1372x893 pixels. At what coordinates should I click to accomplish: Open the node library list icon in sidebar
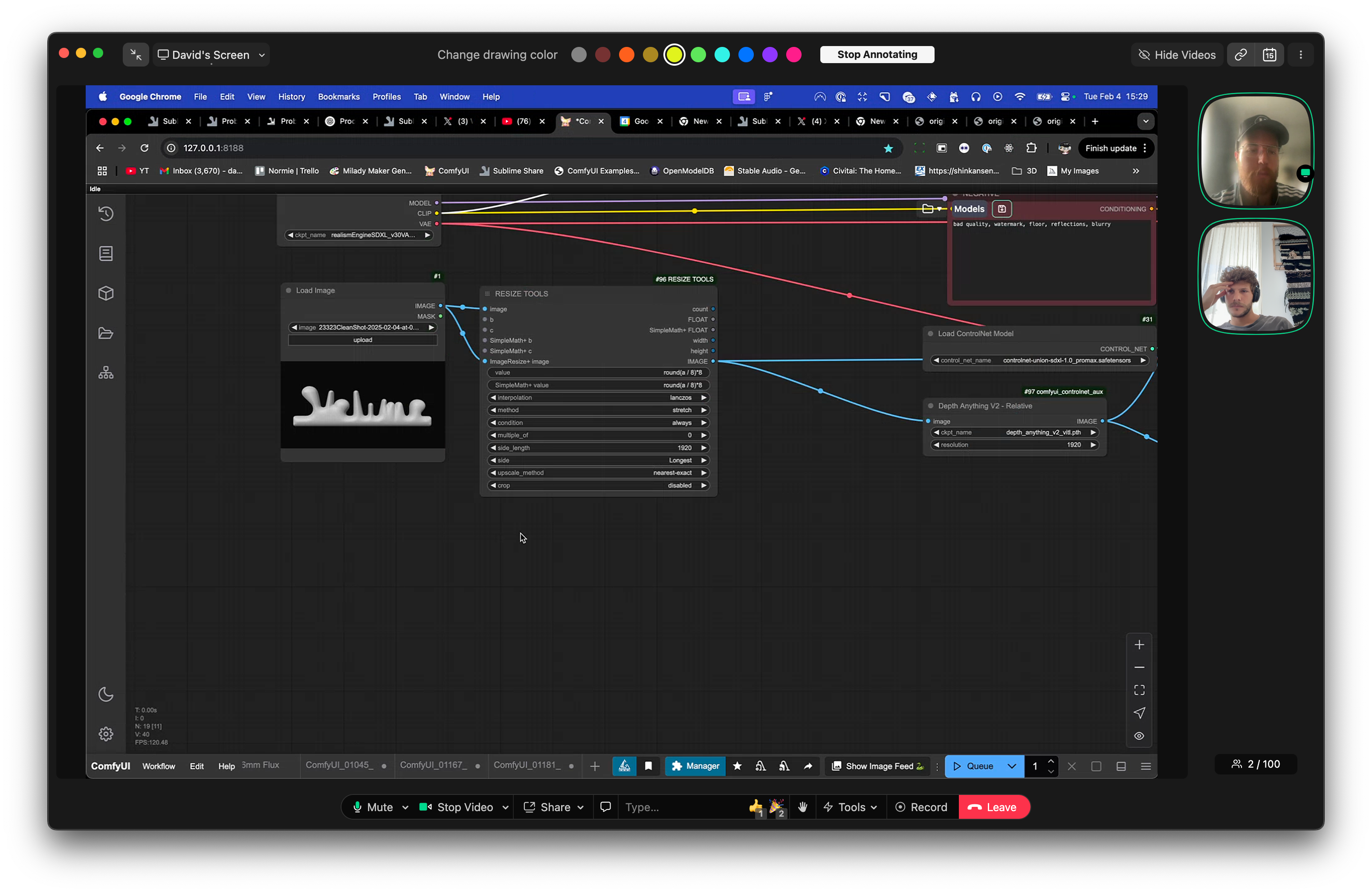click(106, 253)
